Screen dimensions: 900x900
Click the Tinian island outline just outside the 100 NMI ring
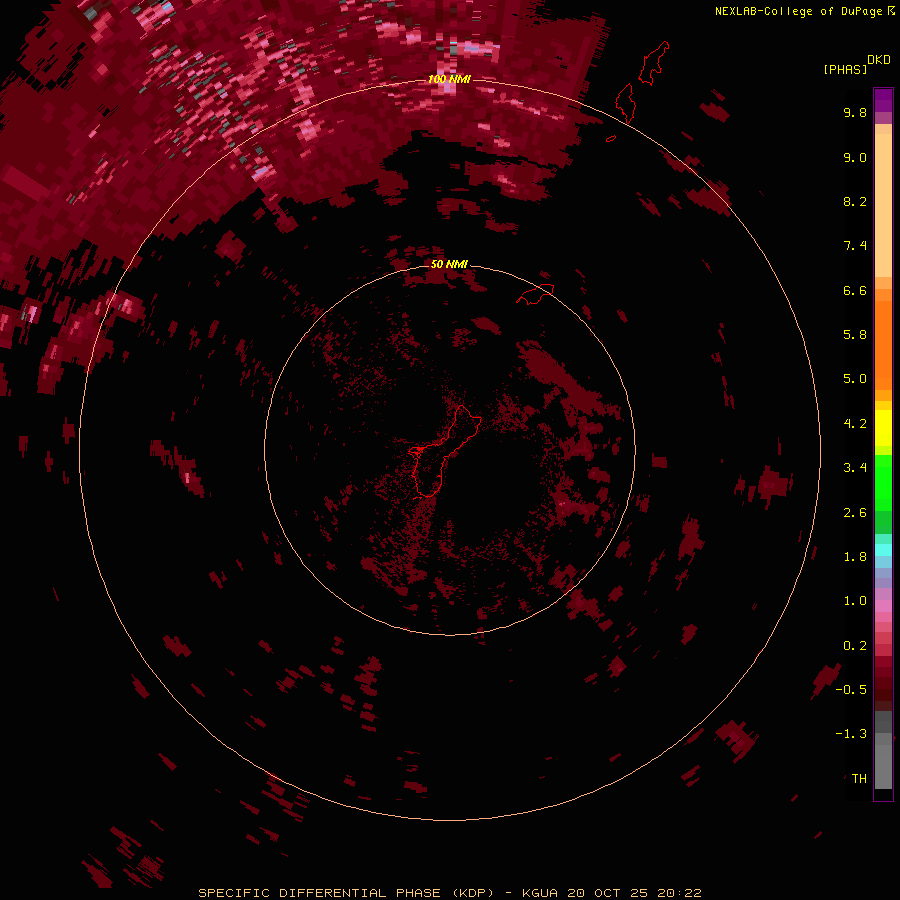(x=625, y=103)
